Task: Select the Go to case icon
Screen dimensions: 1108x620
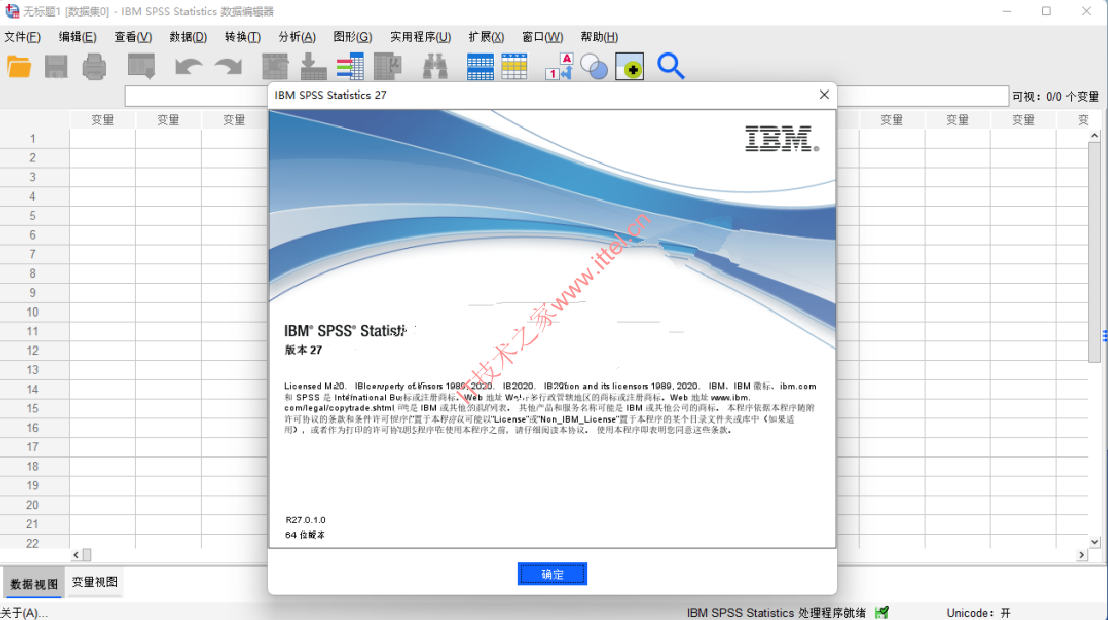Action: click(x=275, y=66)
